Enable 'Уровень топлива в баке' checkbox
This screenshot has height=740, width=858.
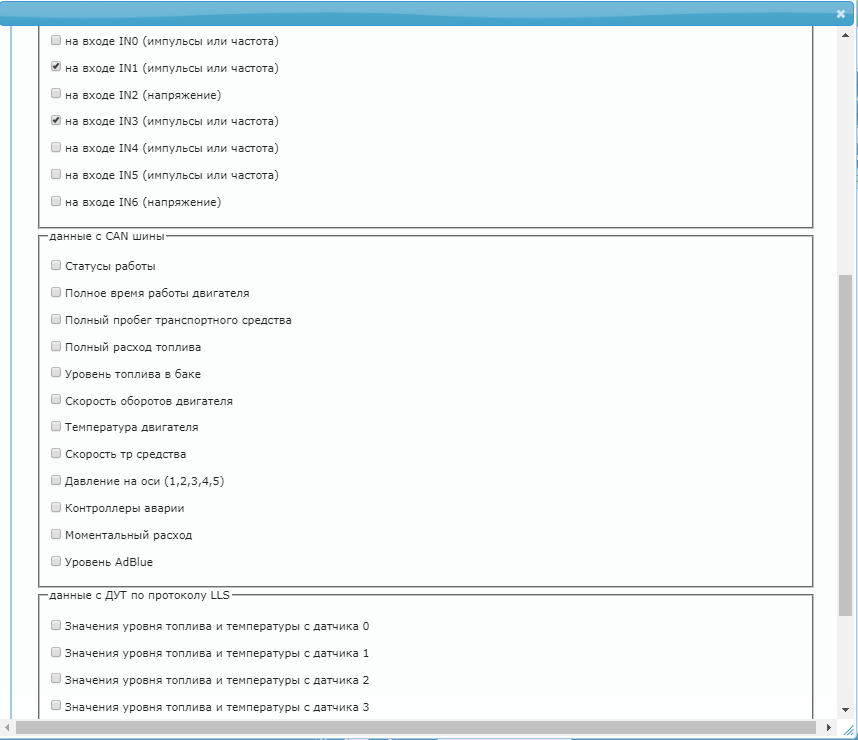[x=56, y=373]
